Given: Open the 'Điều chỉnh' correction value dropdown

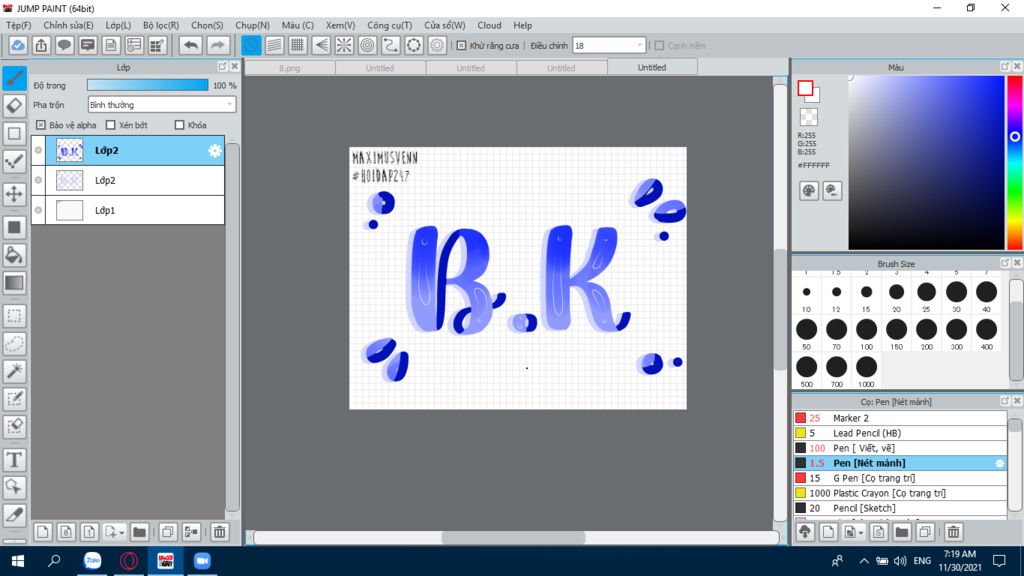Looking at the screenshot, I should click(x=609, y=46).
